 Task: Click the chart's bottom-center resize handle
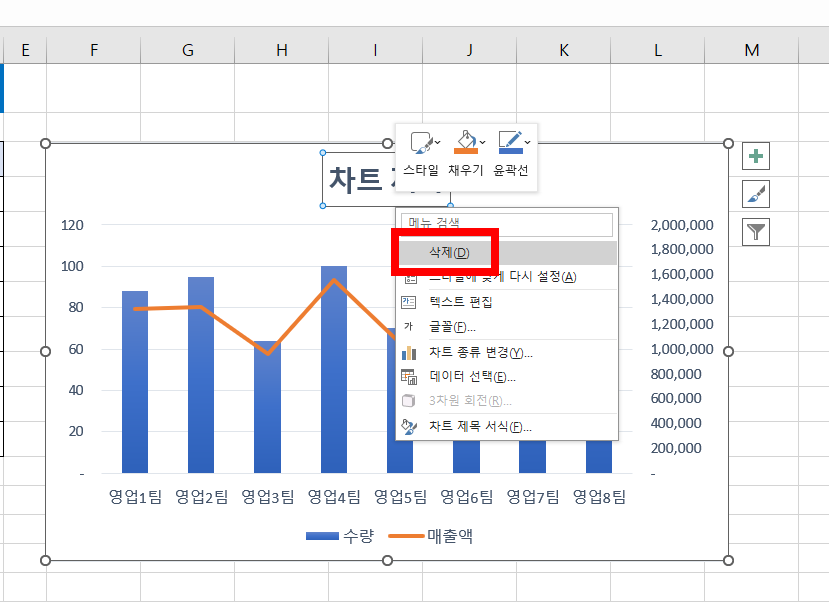[x=388, y=560]
